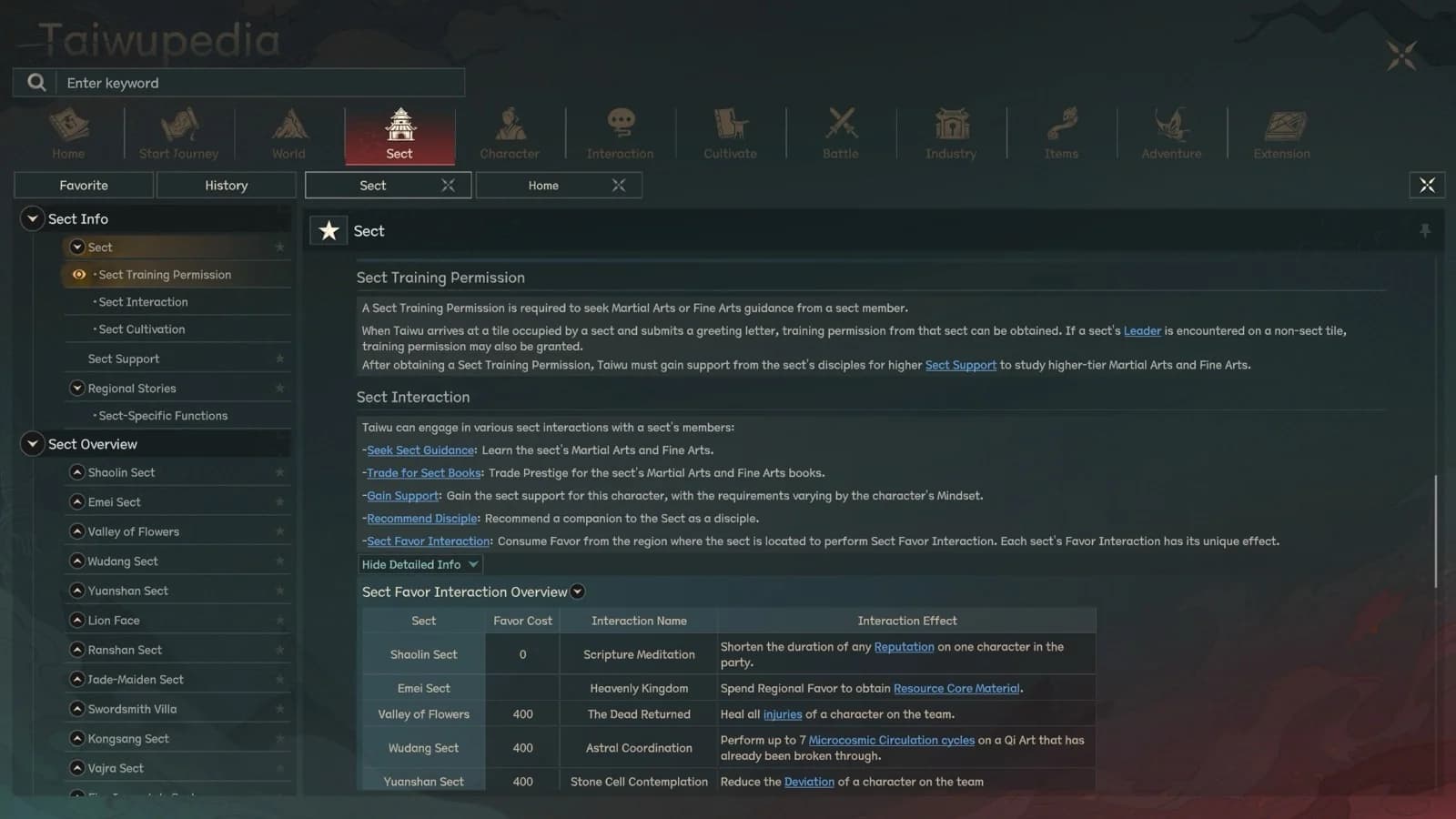Open the Adventure category
Image resolution: width=1456 pixels, height=819 pixels.
[1171, 133]
